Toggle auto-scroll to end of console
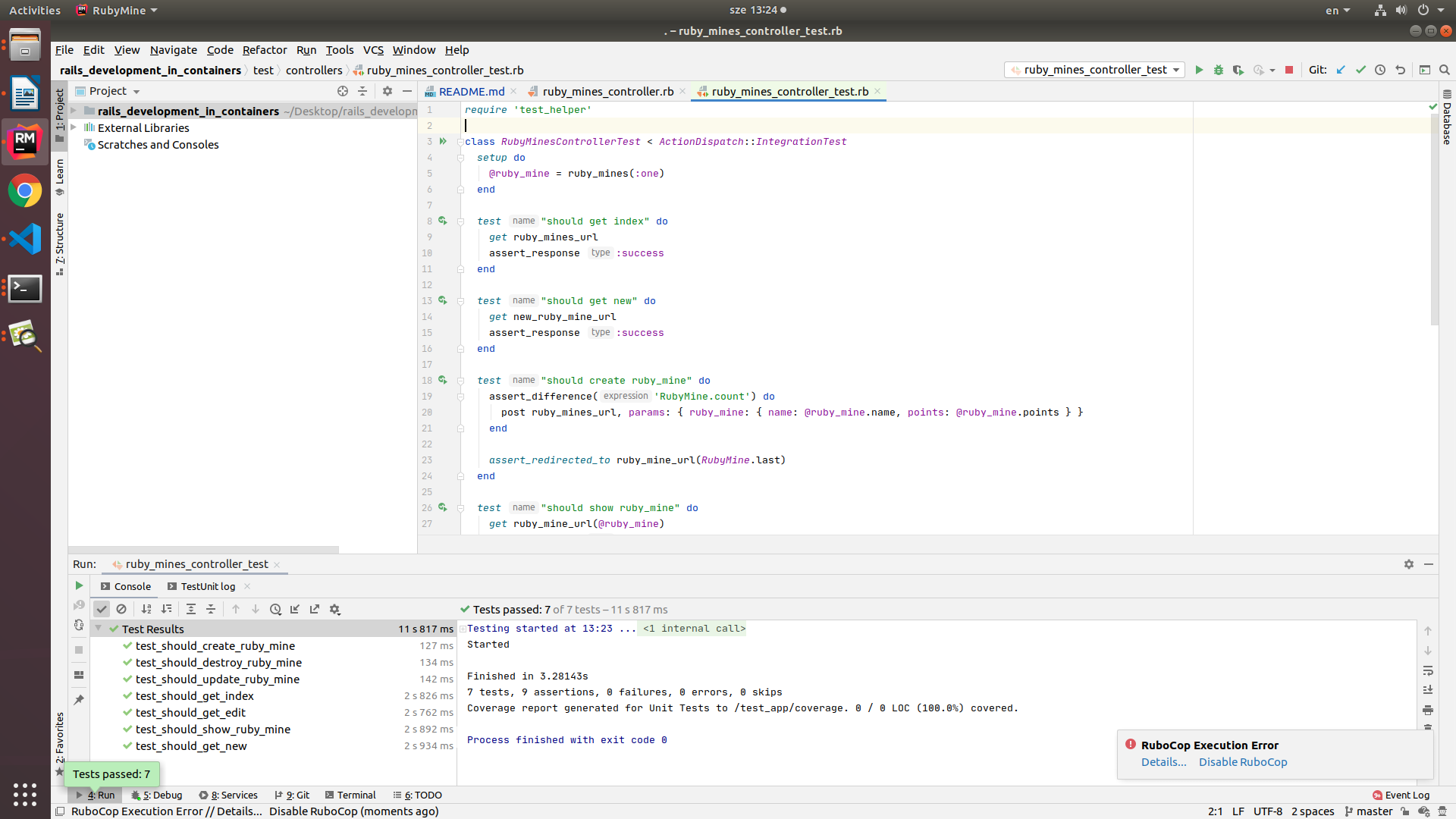The image size is (1456, 819). click(x=1428, y=690)
